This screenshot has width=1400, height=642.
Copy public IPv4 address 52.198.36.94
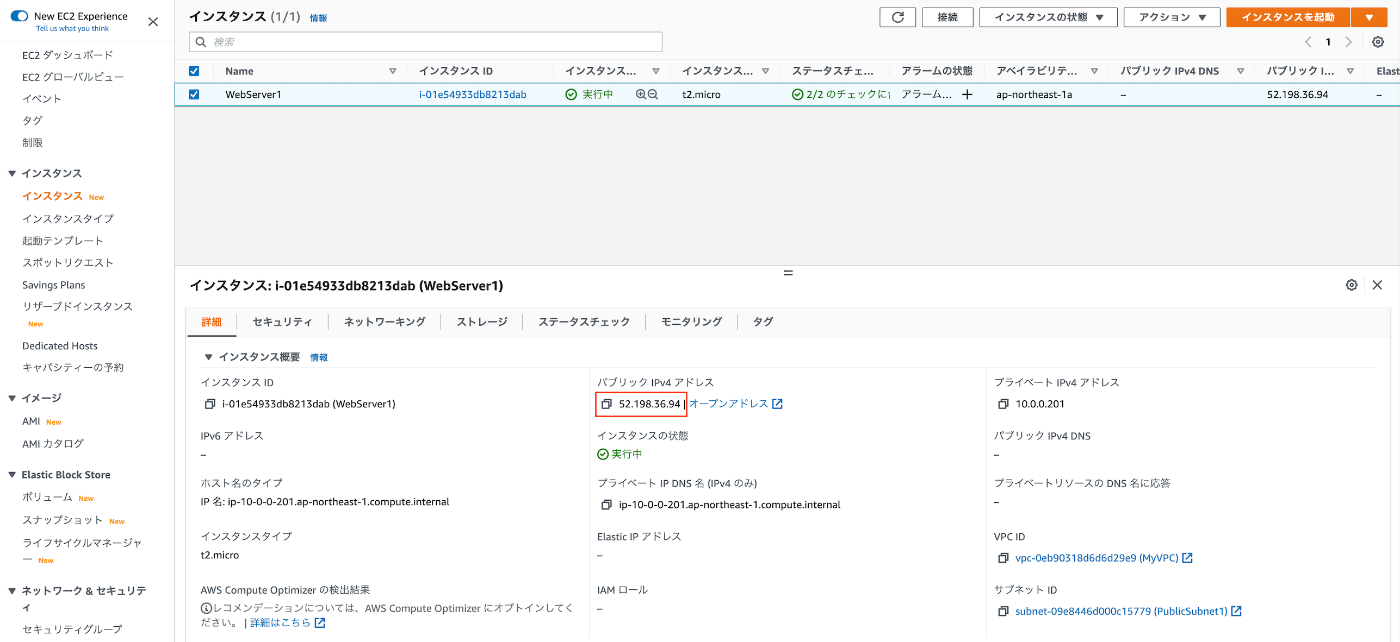606,404
